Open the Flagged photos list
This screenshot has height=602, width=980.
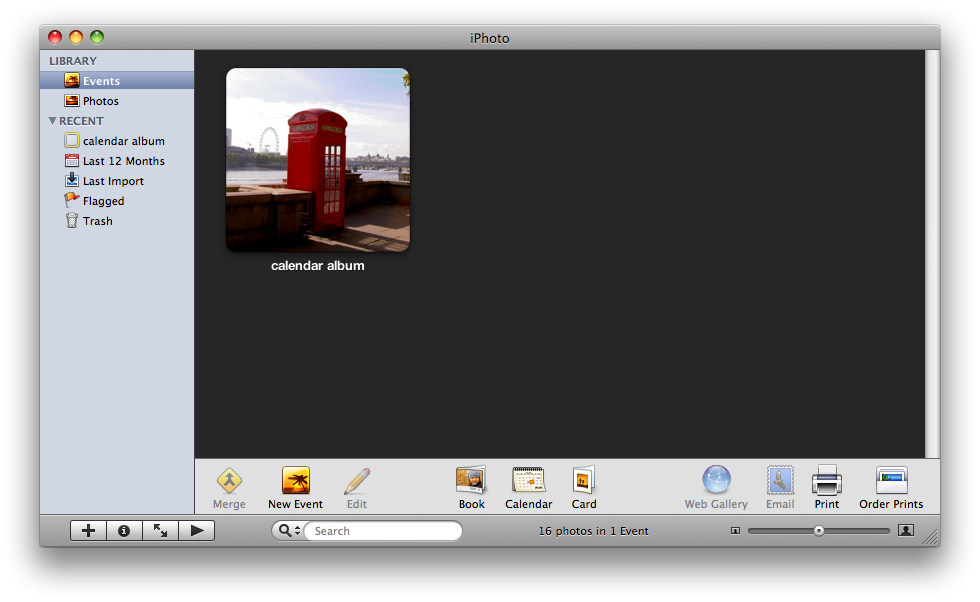pos(103,201)
